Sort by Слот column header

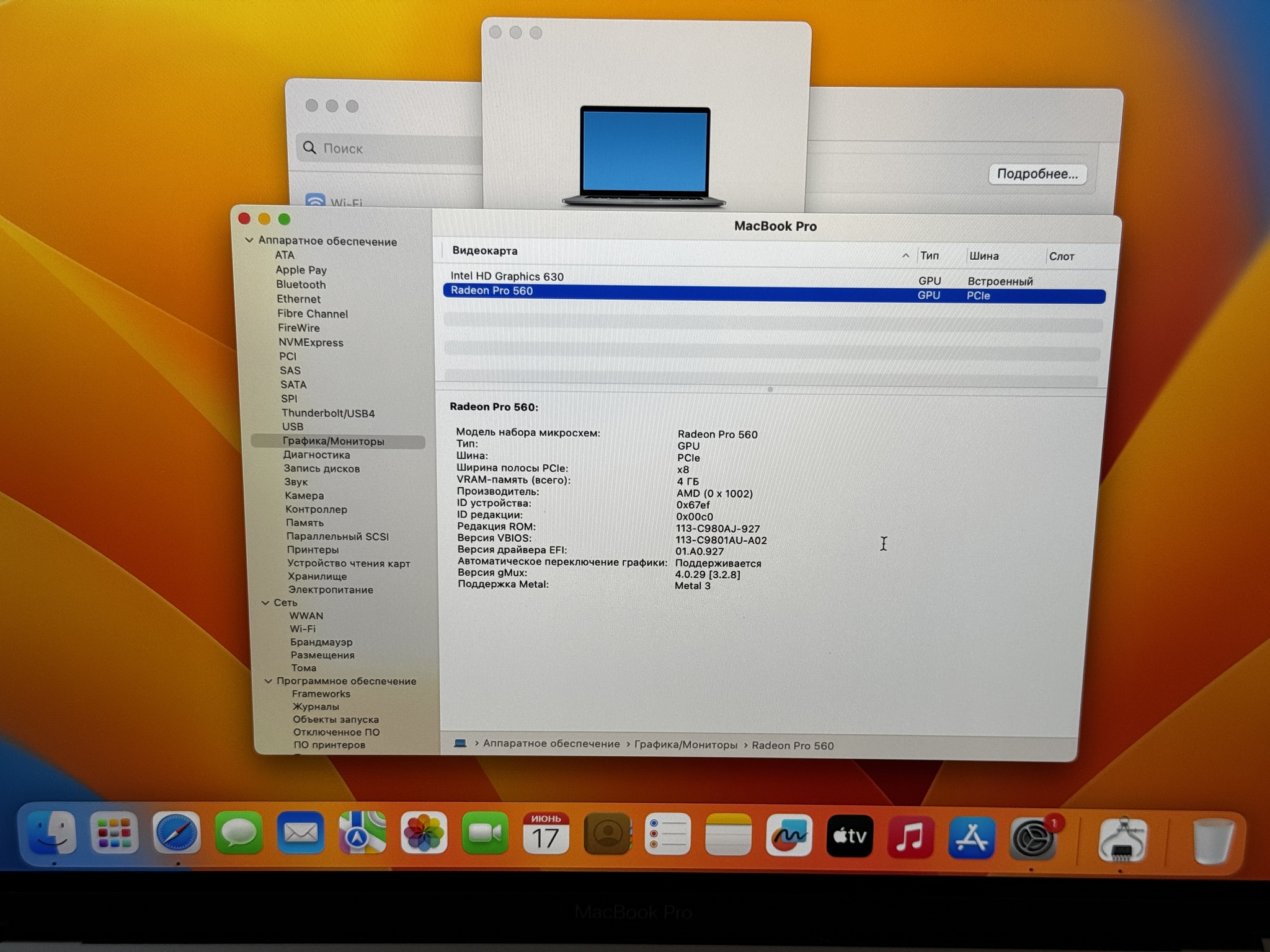pyautogui.click(x=1062, y=257)
